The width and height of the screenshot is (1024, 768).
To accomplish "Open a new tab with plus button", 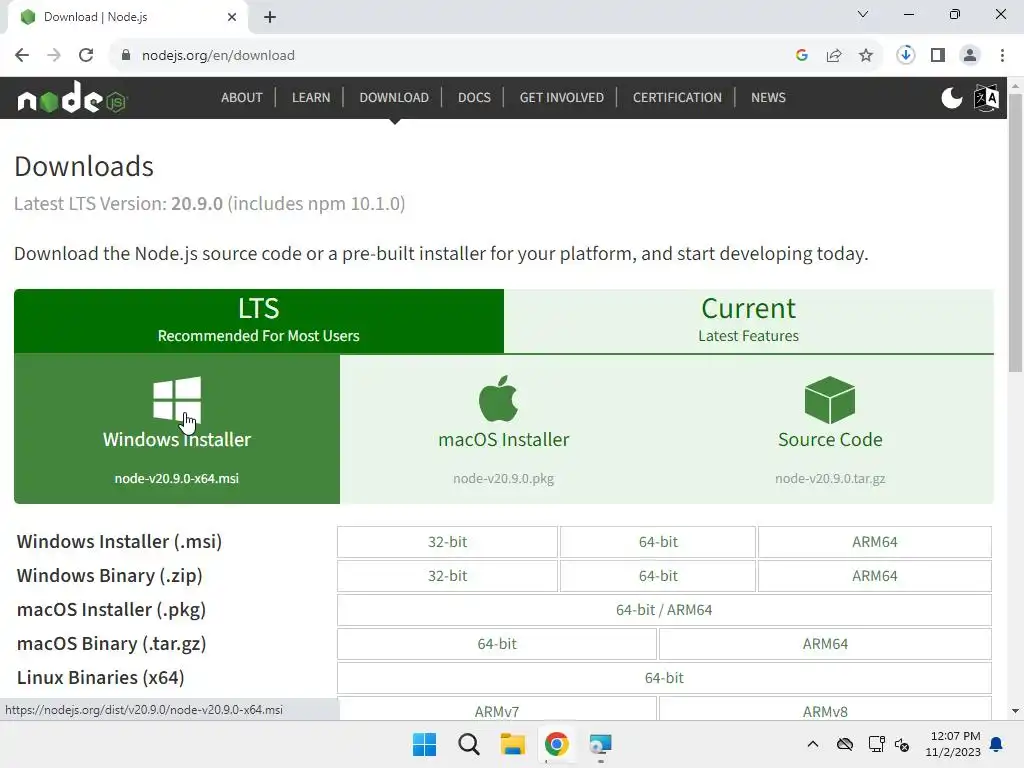I will point(270,17).
